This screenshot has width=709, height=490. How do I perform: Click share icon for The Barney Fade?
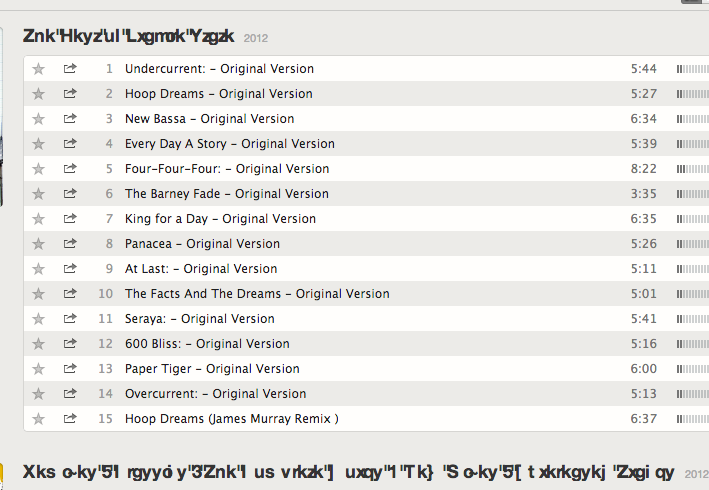70,194
